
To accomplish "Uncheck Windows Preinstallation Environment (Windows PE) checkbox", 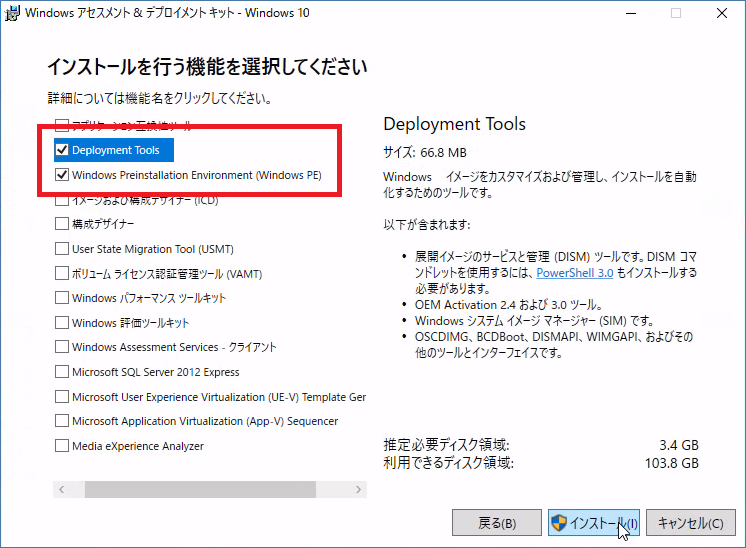I will [62, 175].
